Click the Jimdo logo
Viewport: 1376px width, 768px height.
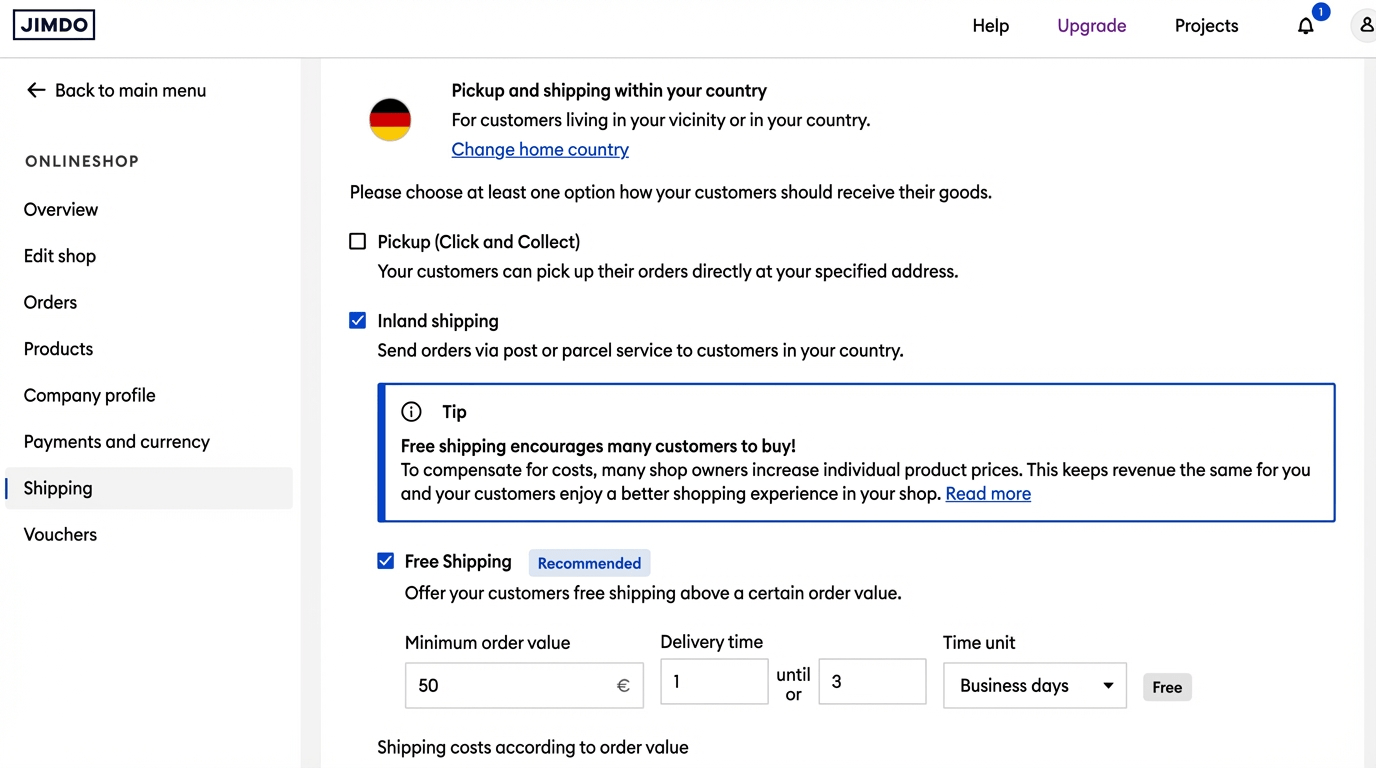click(x=54, y=25)
